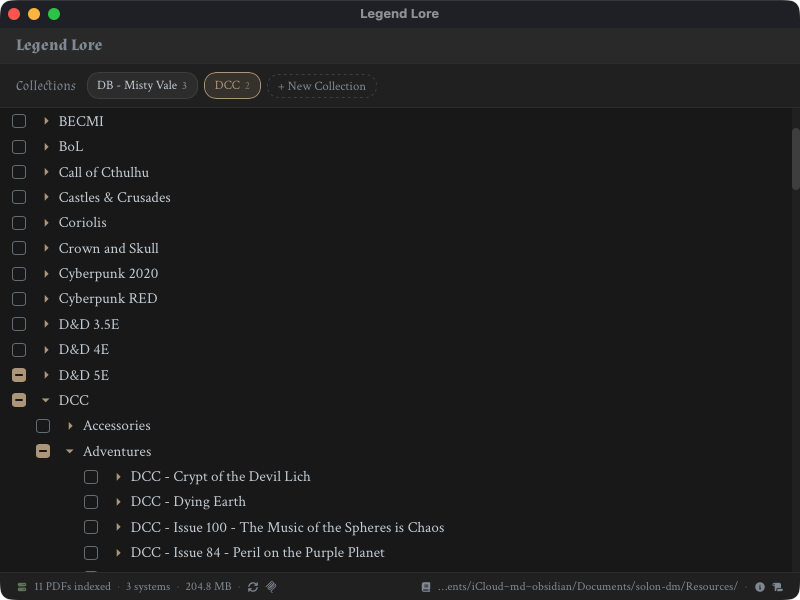Click the refresh index icon
The height and width of the screenshot is (600, 800).
(x=253, y=587)
